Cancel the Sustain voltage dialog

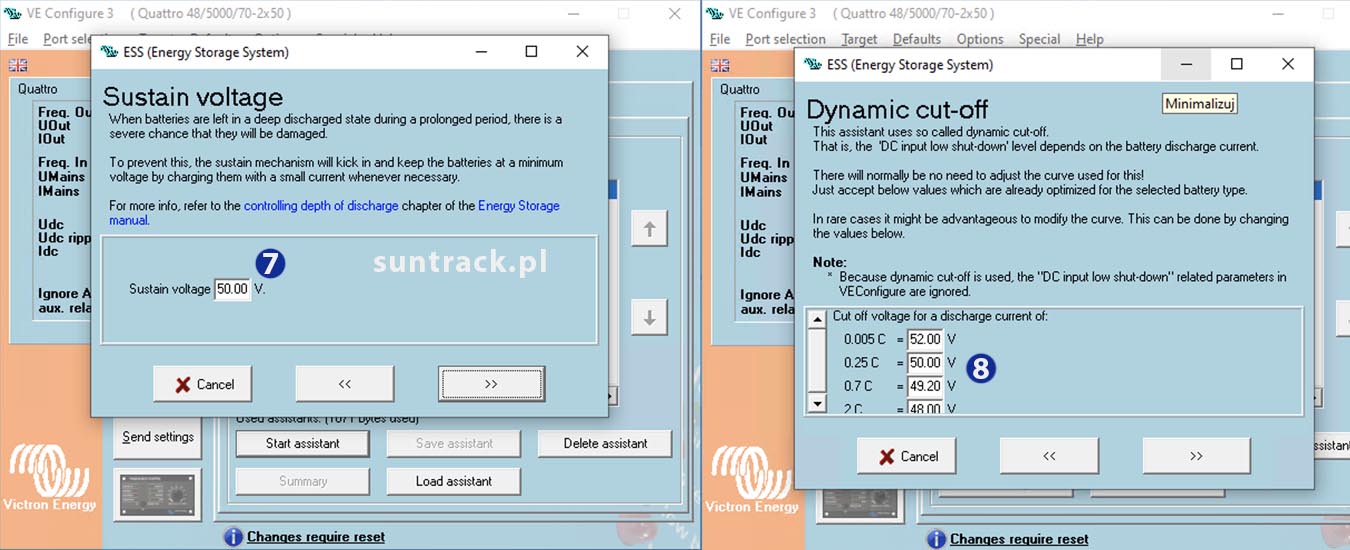[x=202, y=384]
